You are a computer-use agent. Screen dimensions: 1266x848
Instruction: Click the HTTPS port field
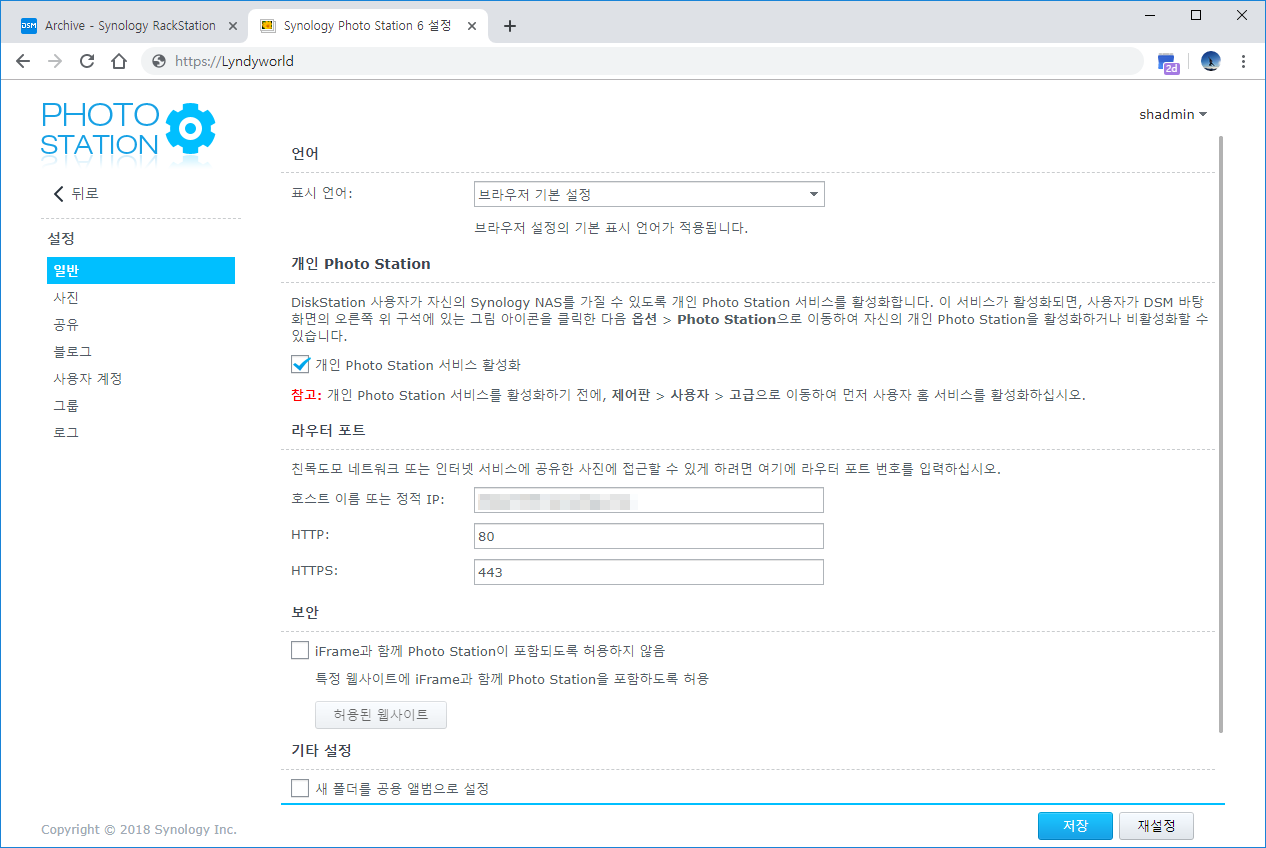point(649,572)
